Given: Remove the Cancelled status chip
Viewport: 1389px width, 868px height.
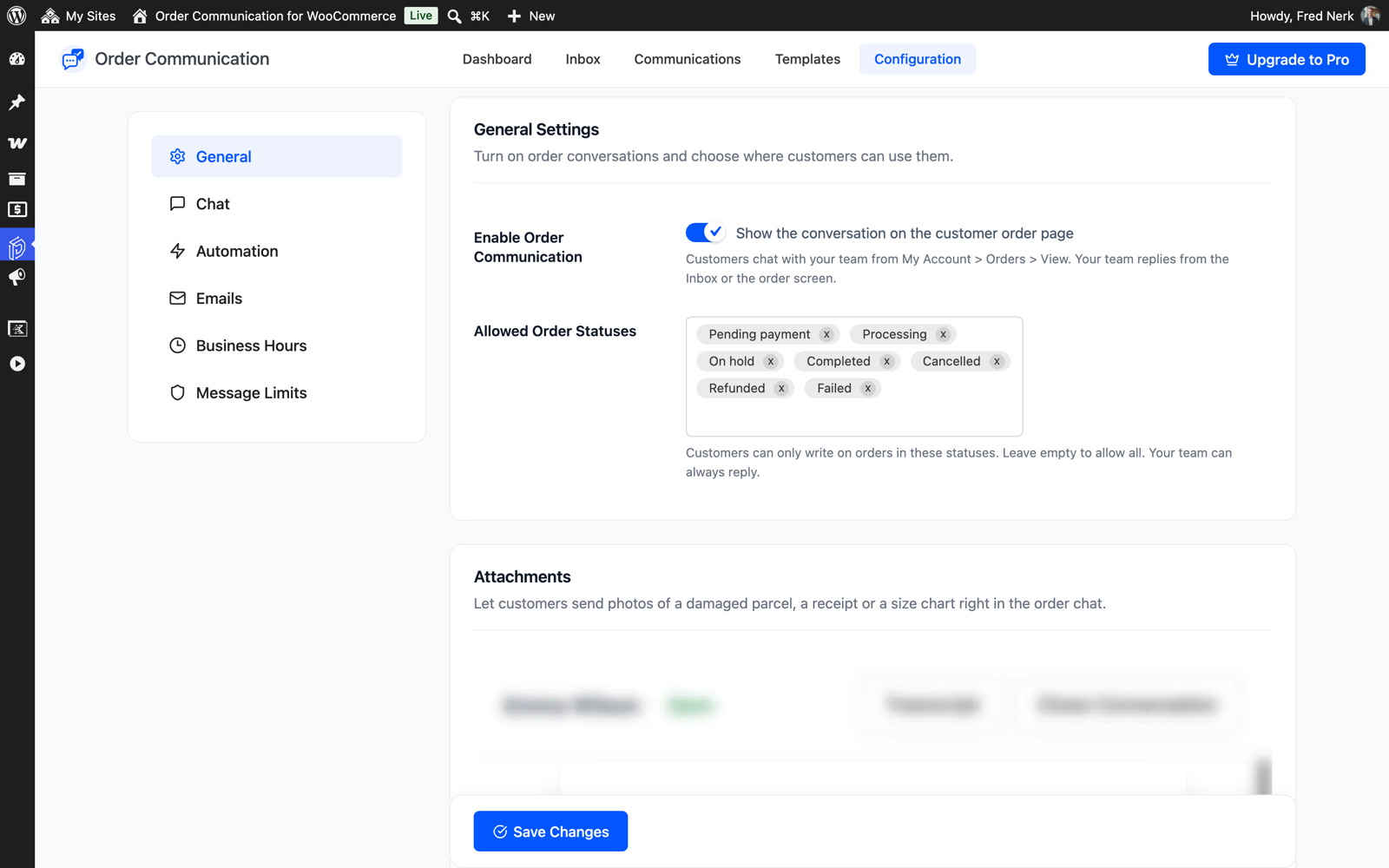Looking at the screenshot, I should point(997,361).
